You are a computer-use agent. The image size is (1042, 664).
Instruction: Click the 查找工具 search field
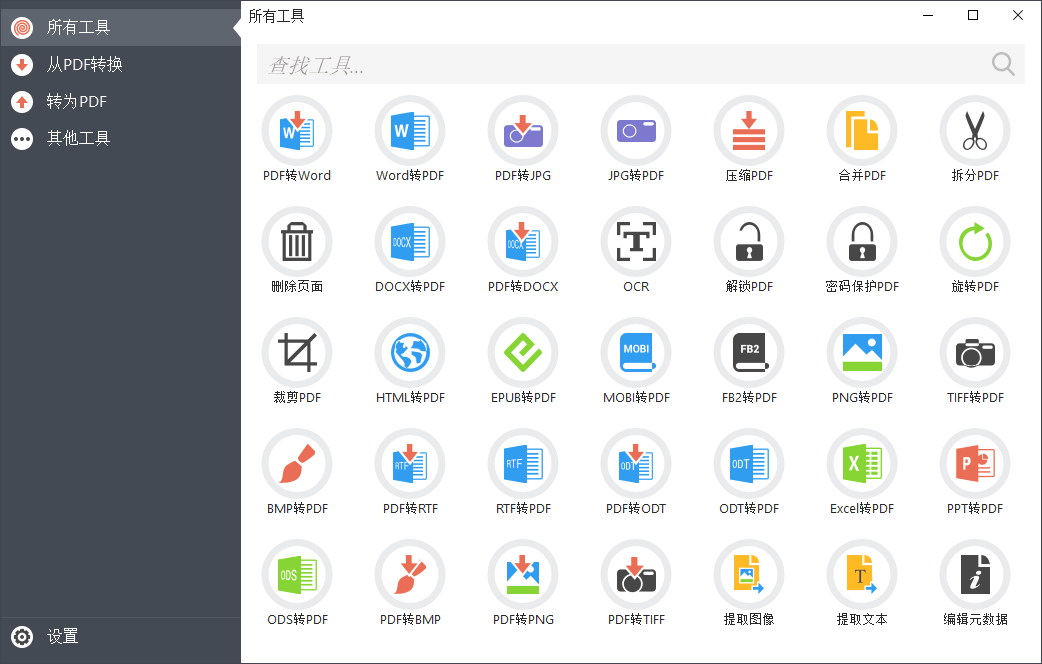620,65
